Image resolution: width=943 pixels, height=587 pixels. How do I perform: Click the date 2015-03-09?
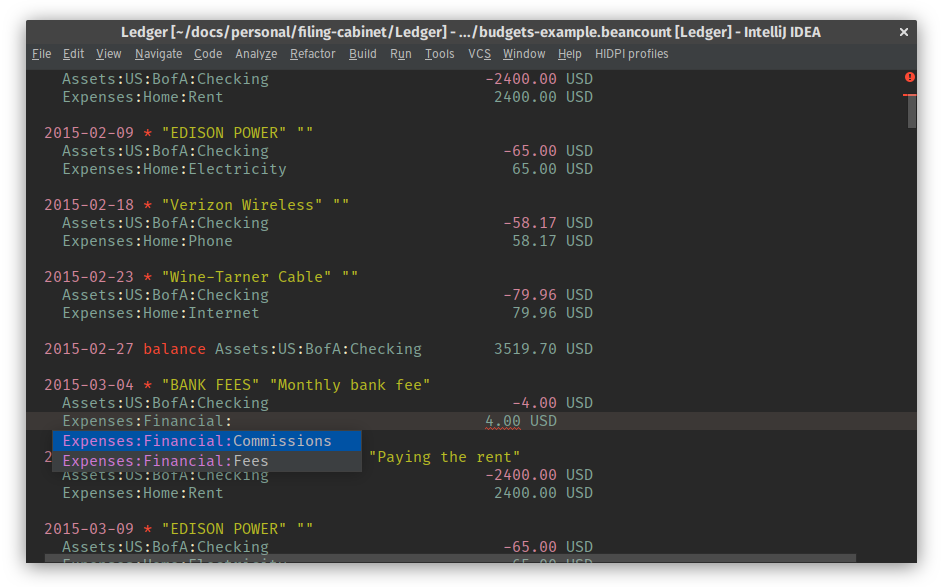[89, 529]
